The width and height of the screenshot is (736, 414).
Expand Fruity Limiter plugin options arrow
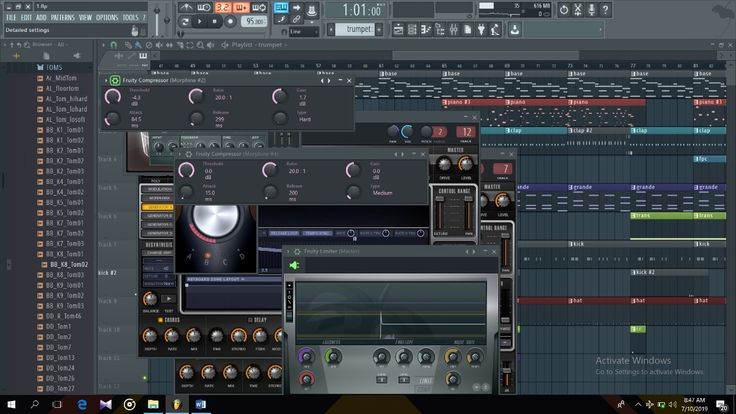tap(288, 252)
